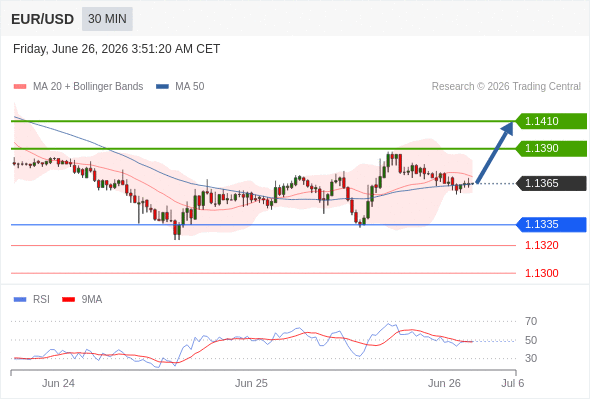Click the Jun 25 date axis label
Viewport: 590px width, 400px height.
pyautogui.click(x=251, y=383)
